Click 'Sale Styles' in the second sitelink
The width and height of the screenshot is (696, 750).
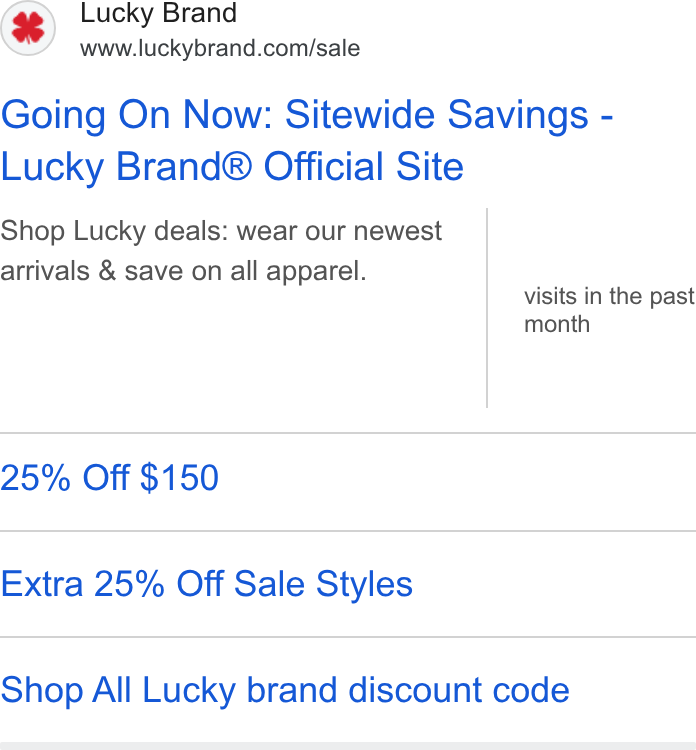(323, 584)
